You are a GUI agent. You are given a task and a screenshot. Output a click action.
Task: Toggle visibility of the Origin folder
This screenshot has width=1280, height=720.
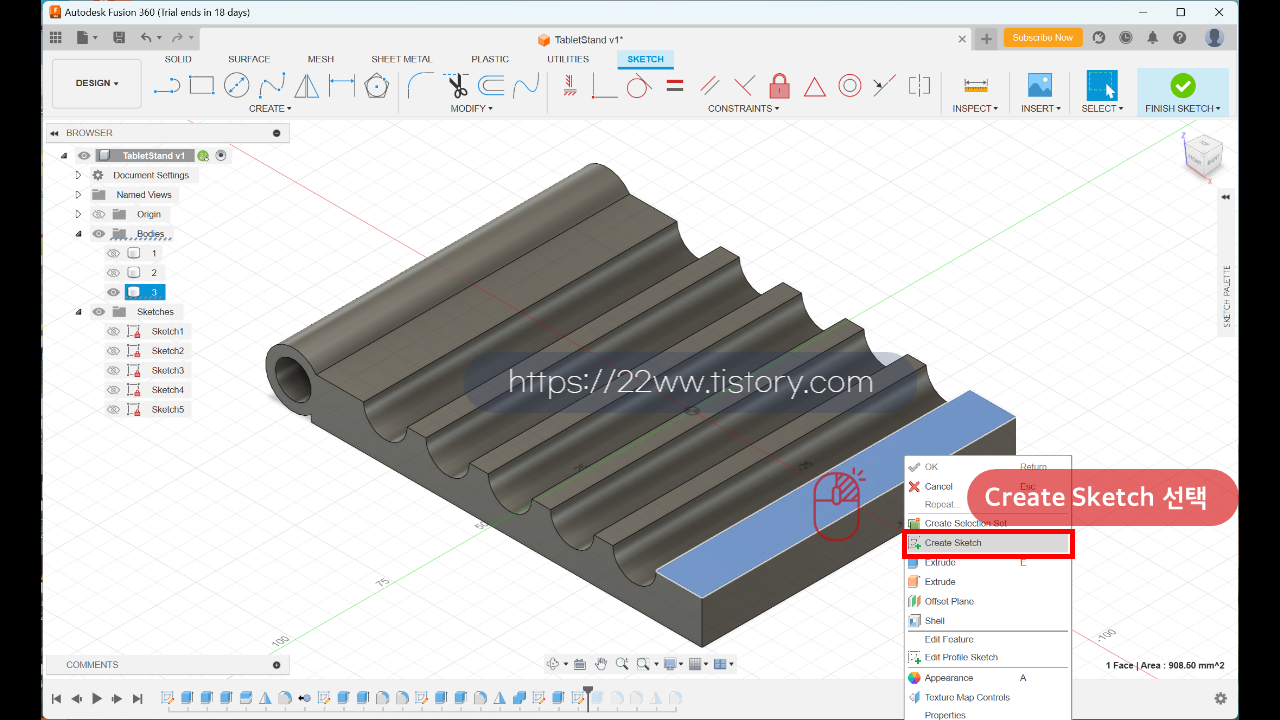coord(99,214)
